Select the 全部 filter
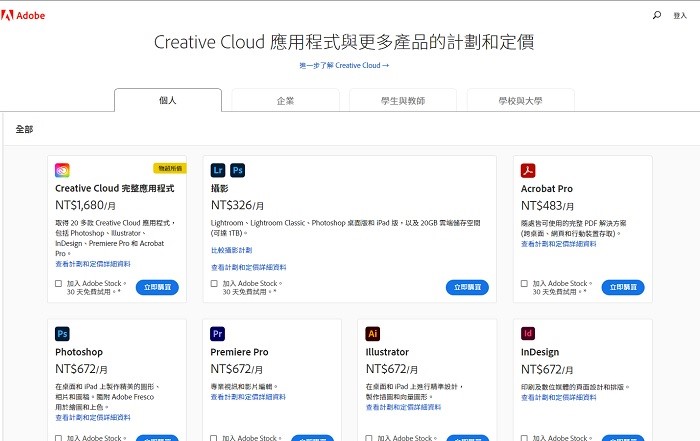Viewport: 700px width, 441px height. pos(25,129)
